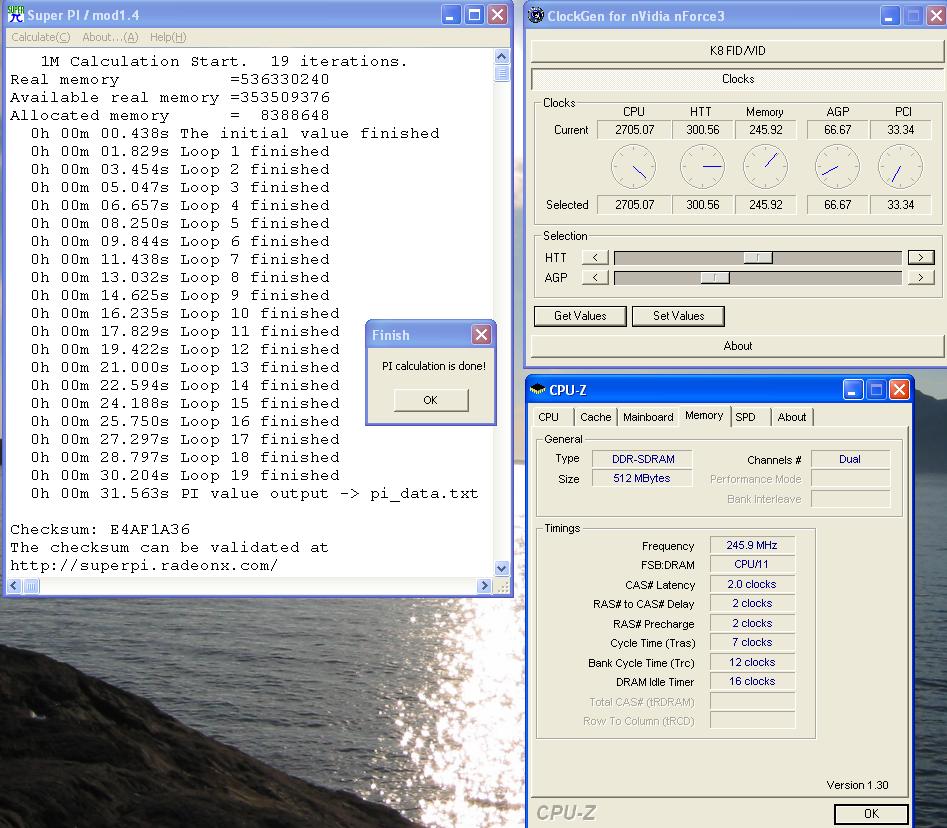Click the Dual channels field
The width and height of the screenshot is (947, 828).
click(x=850, y=459)
